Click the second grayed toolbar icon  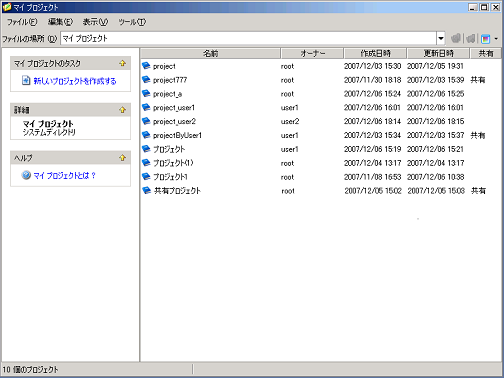pyautogui.click(x=470, y=39)
